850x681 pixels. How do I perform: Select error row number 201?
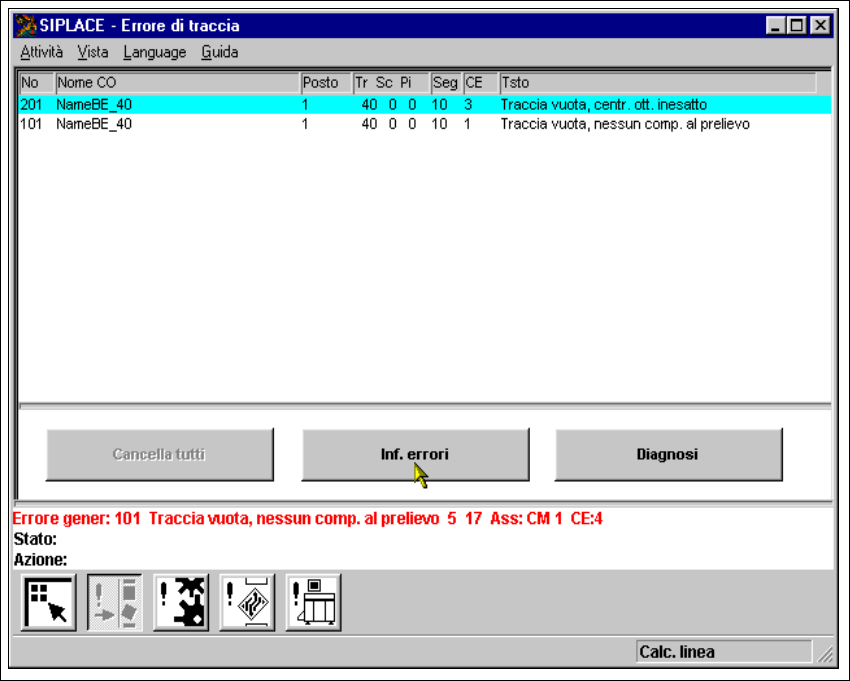point(425,105)
